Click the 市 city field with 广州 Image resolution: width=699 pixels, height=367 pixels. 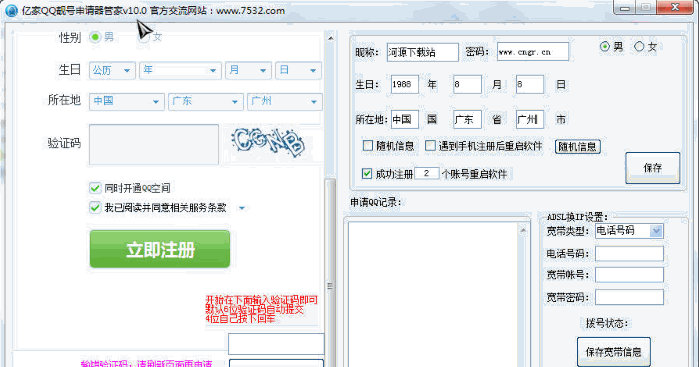pyautogui.click(x=530, y=120)
